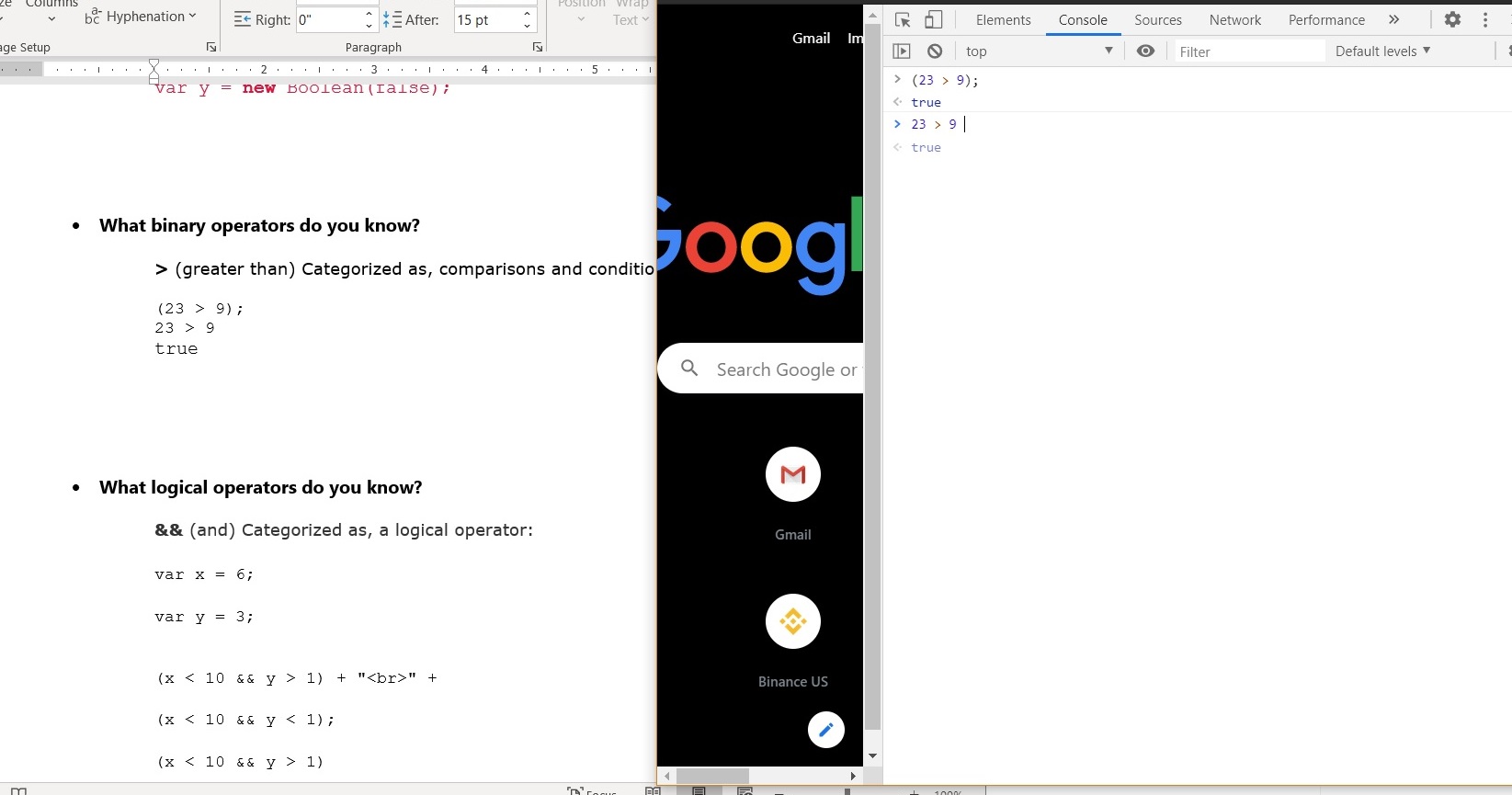Click 'What logical operators do you know?' heading
The image size is (1512, 795).
[260, 488]
